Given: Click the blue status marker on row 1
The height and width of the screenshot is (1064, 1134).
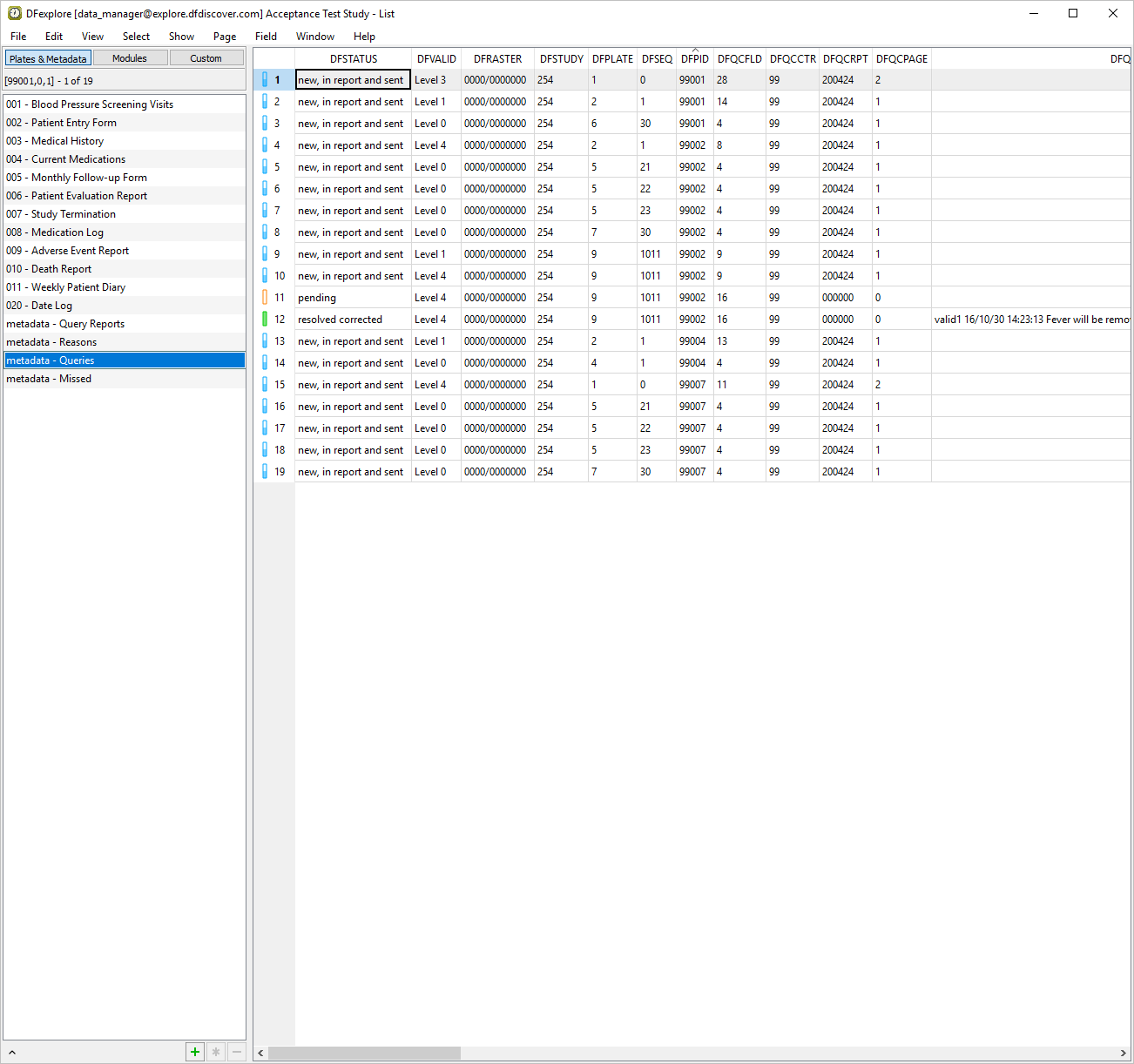Looking at the screenshot, I should [265, 80].
